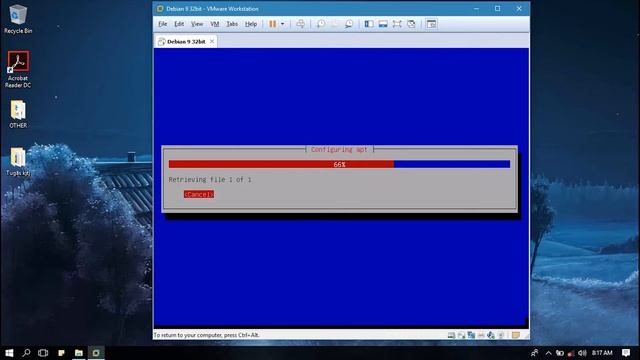Open Sticky Notes from taskbar
Viewport: 640px width, 360px height.
(61, 353)
